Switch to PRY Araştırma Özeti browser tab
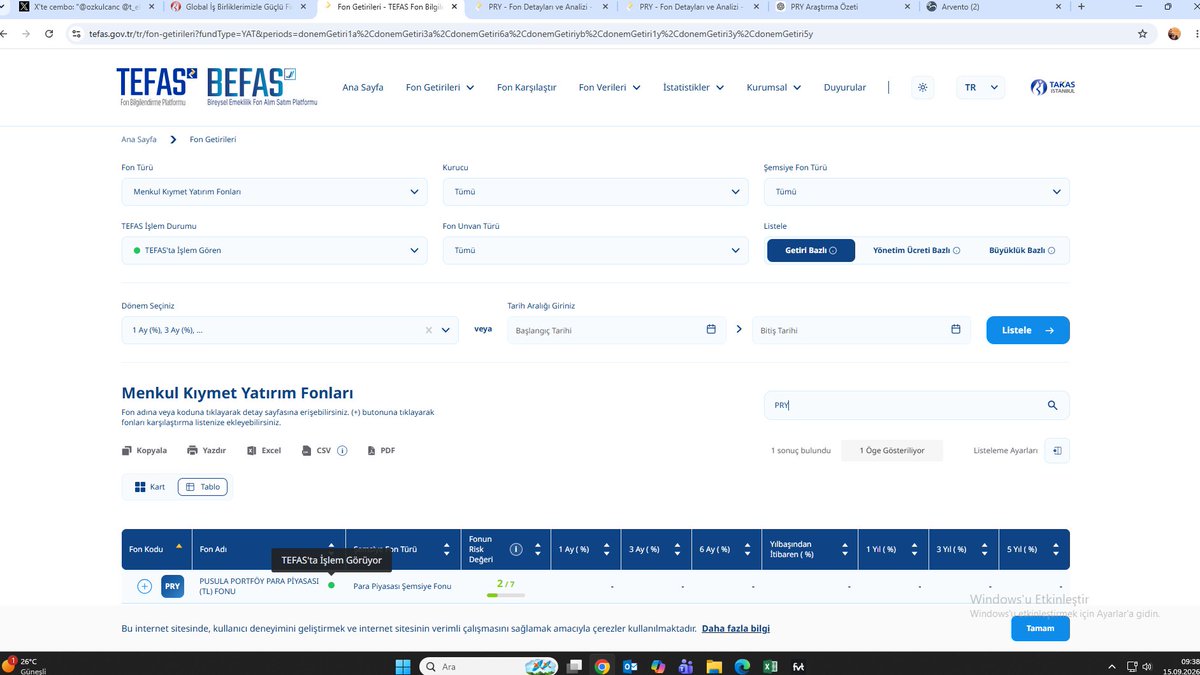Image resolution: width=1200 pixels, height=675 pixels. tap(845, 6)
